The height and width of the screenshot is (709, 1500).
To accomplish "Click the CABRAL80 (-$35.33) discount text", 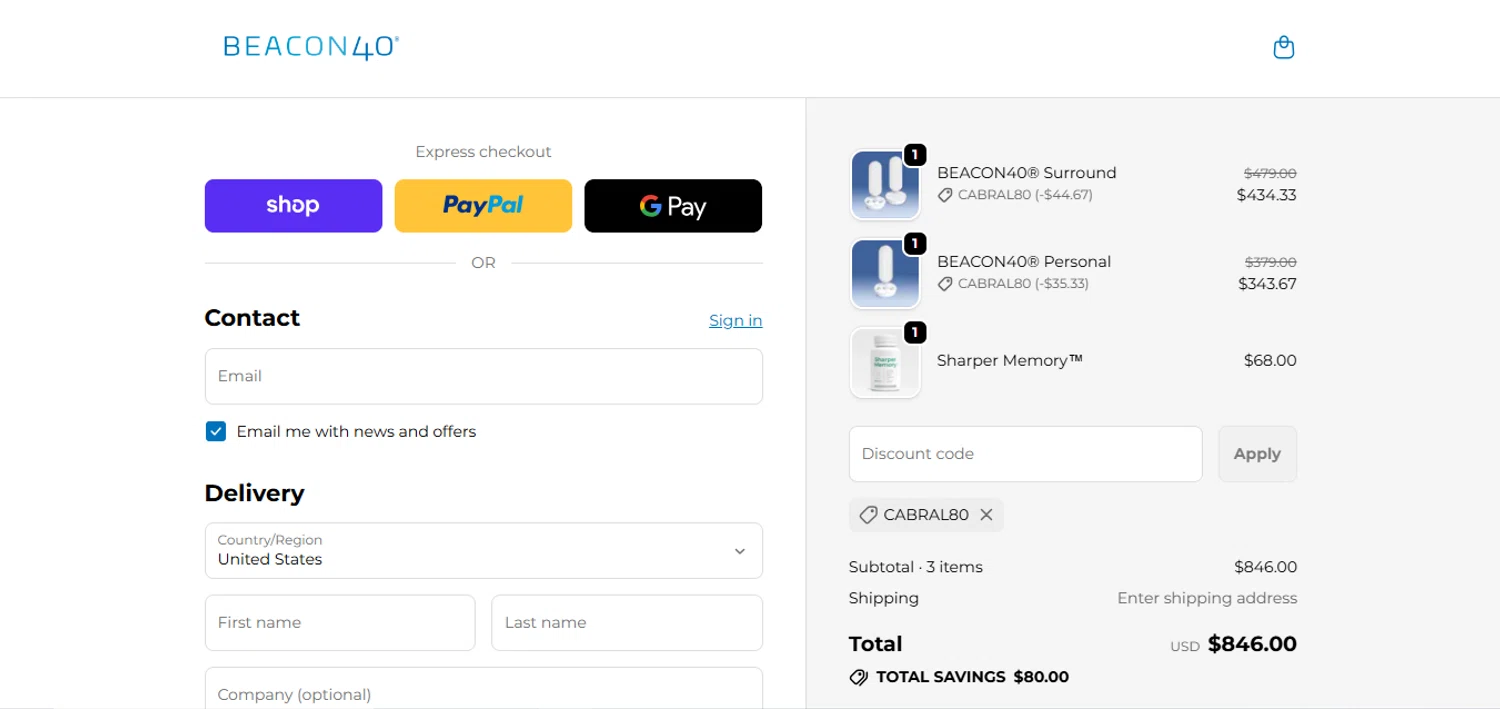I will point(1023,284).
